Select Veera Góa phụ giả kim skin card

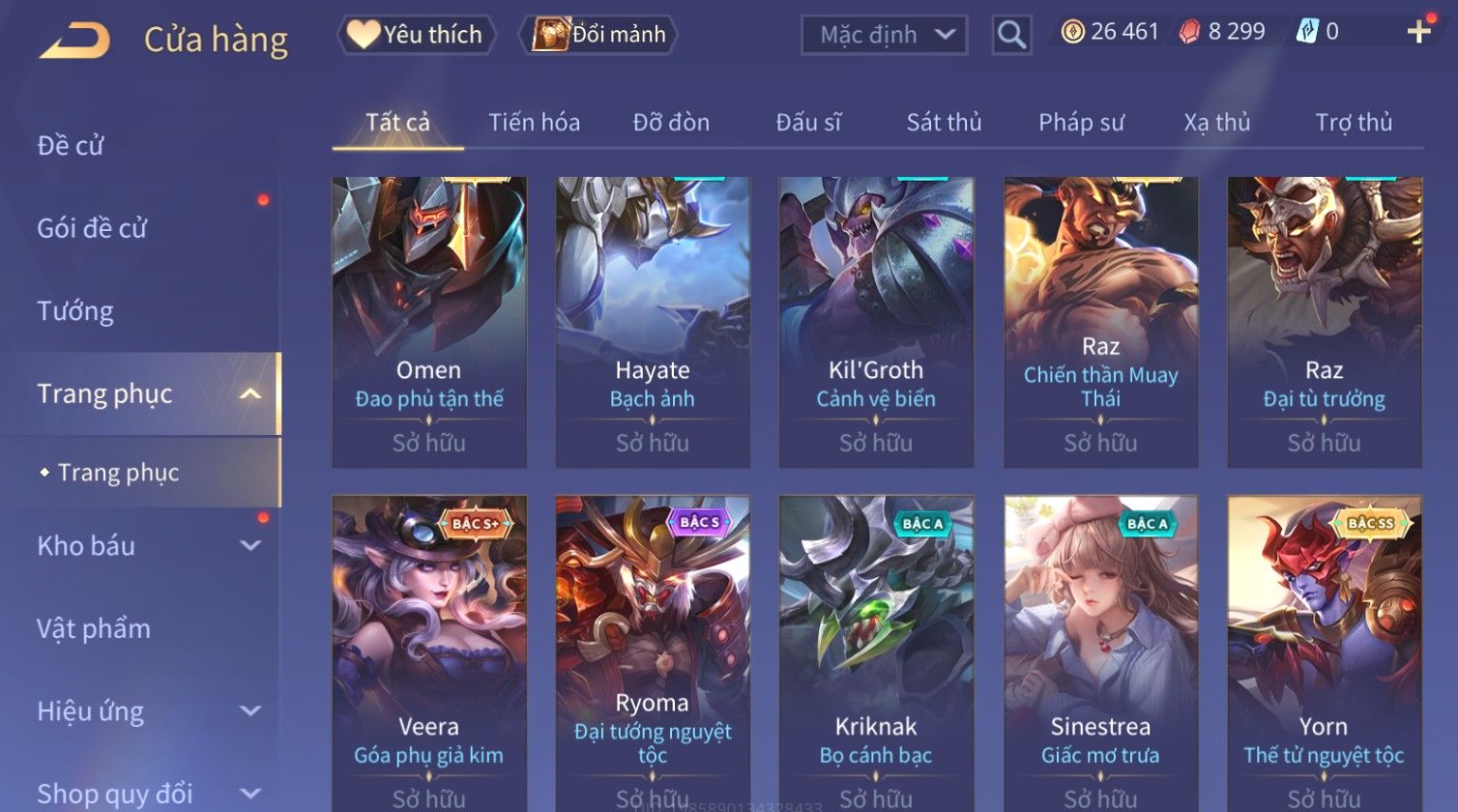tap(429, 653)
